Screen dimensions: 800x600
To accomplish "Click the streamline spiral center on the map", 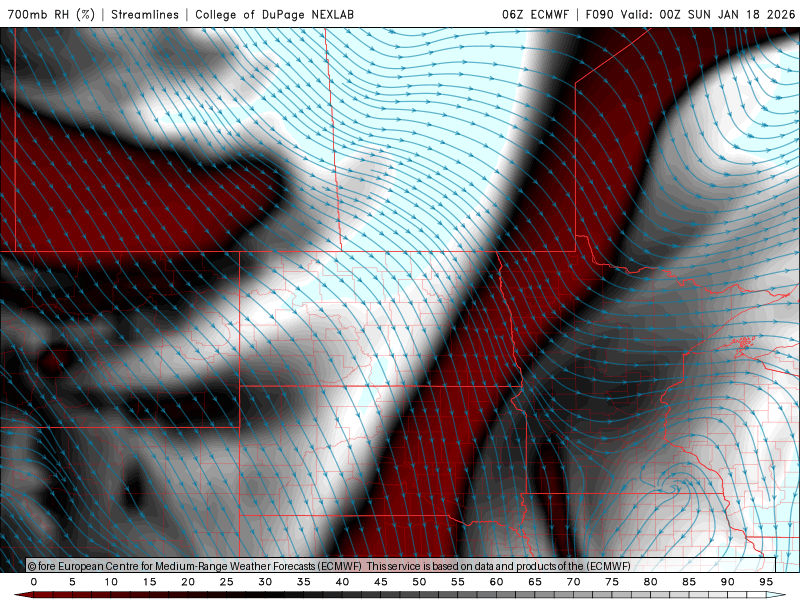I will tap(675, 489).
